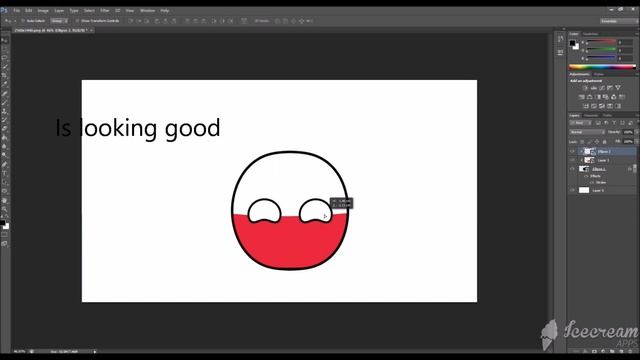The height and width of the screenshot is (360, 640).
Task: Select the Layer 0 layer name
Action: pyautogui.click(x=598, y=190)
